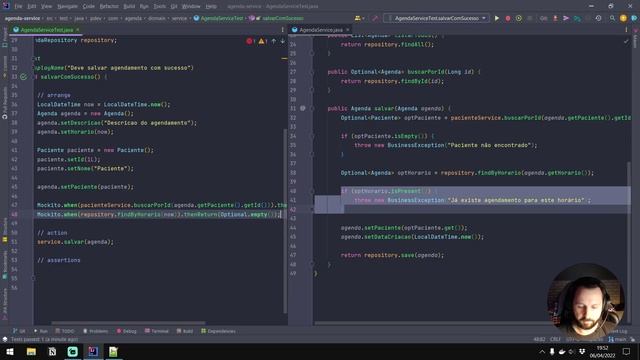Open the user accounts icon in toolbar
640x360 pixels.
click(359, 18)
